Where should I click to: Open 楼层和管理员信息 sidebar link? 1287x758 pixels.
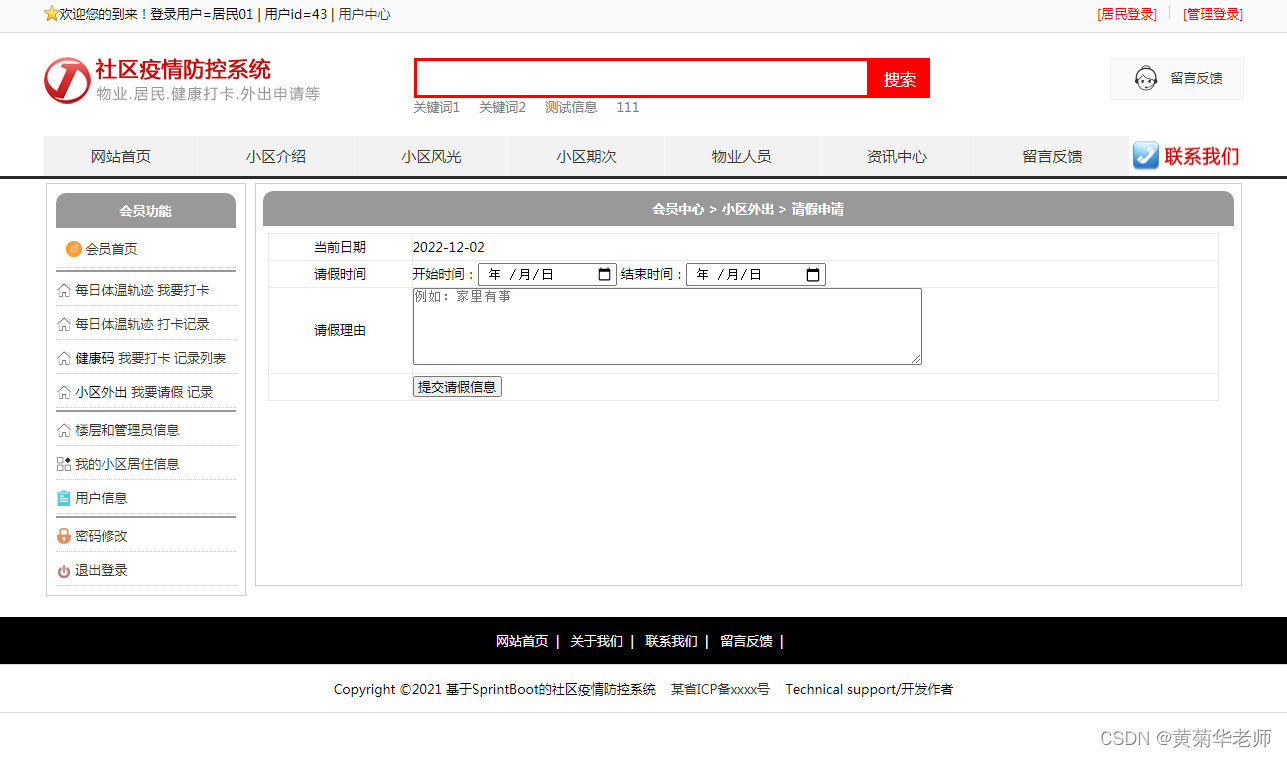pyautogui.click(x=127, y=431)
